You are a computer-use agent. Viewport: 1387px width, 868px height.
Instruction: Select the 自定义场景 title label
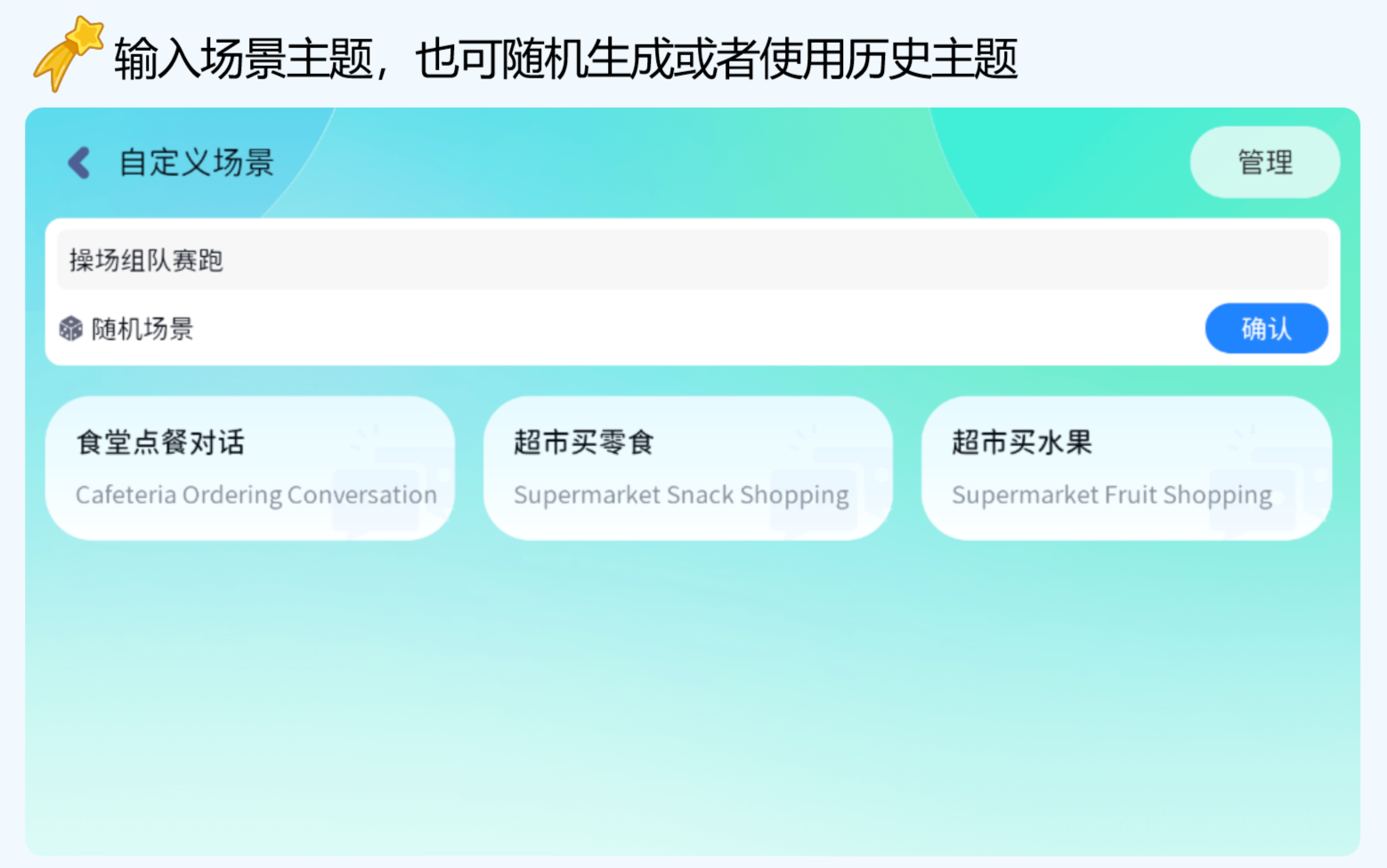(195, 162)
